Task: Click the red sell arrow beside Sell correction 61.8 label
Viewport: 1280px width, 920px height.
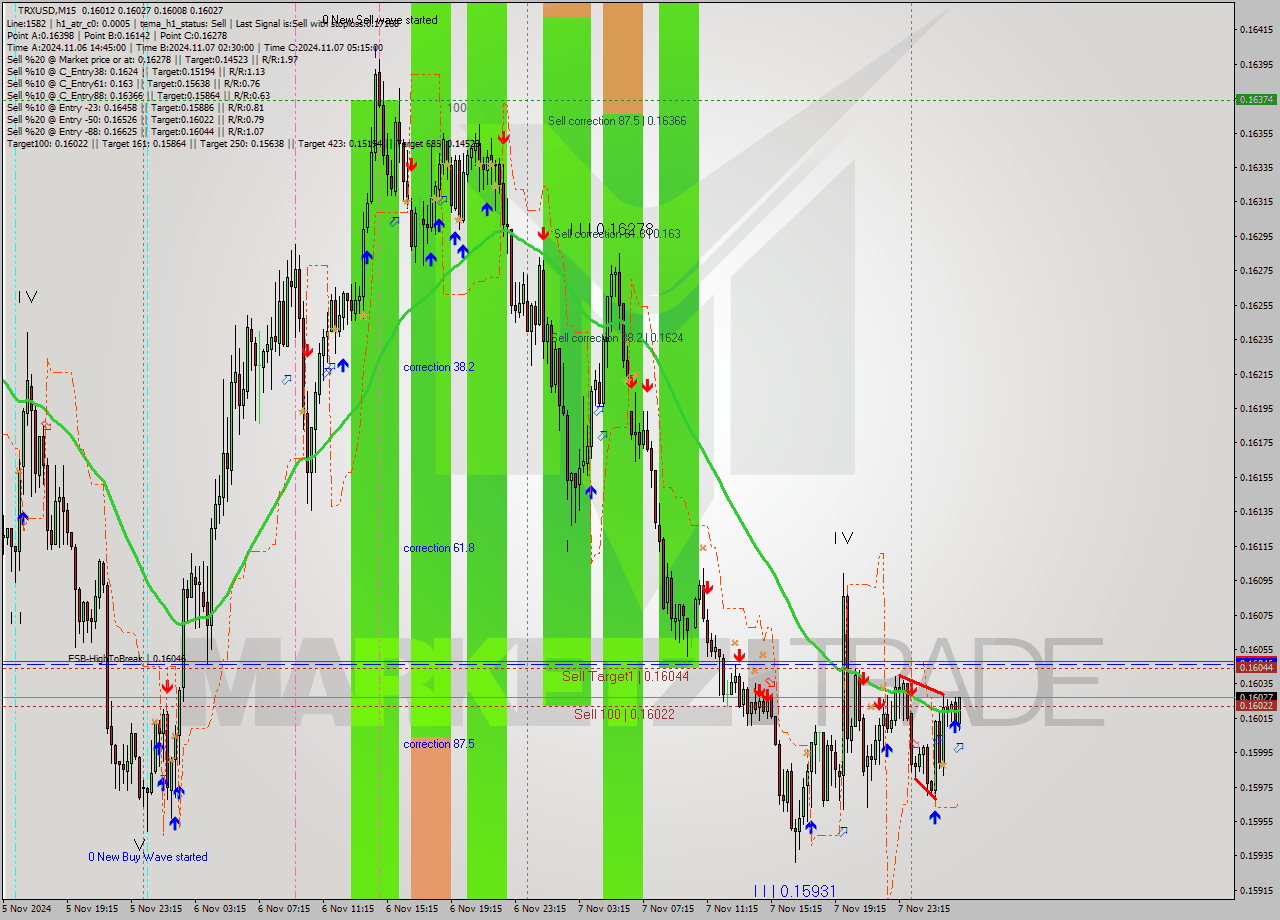Action: point(543,233)
